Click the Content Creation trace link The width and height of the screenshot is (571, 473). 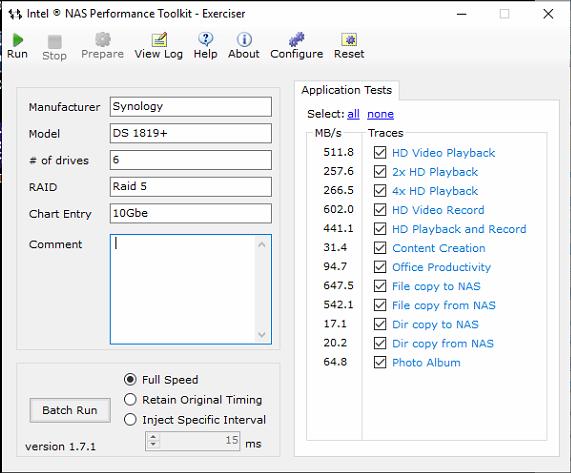(438, 248)
